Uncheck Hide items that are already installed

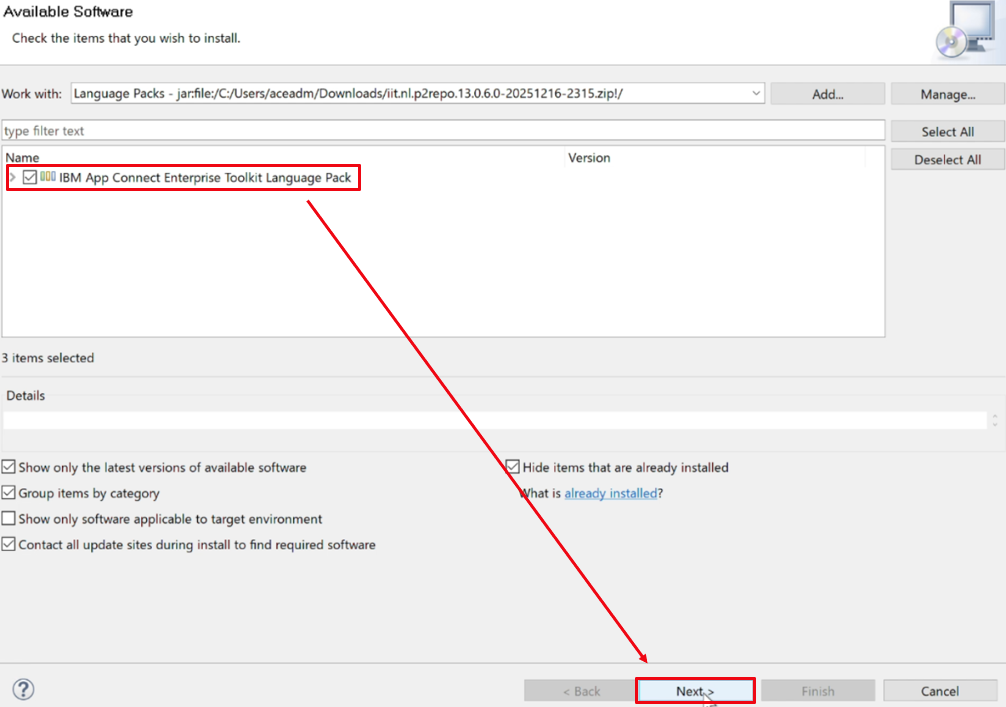pyautogui.click(x=513, y=466)
